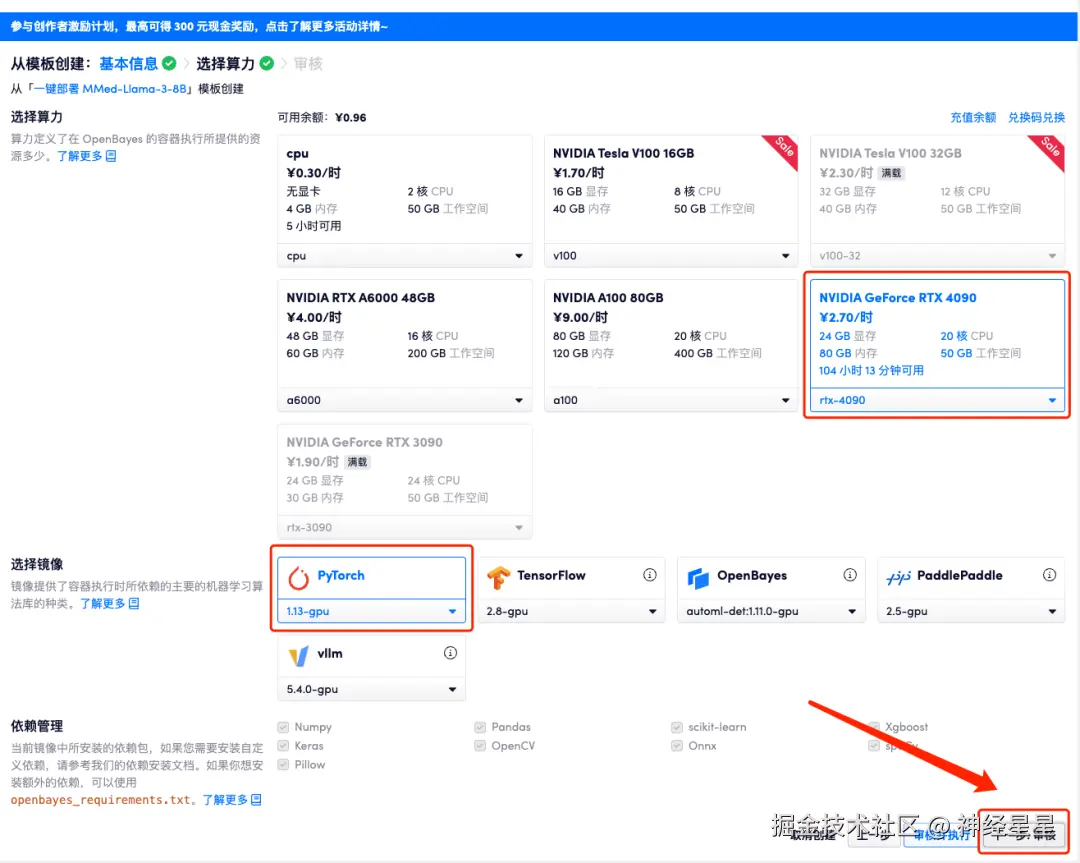
Task: Uncheck the Numpy dependency
Action: point(283,726)
